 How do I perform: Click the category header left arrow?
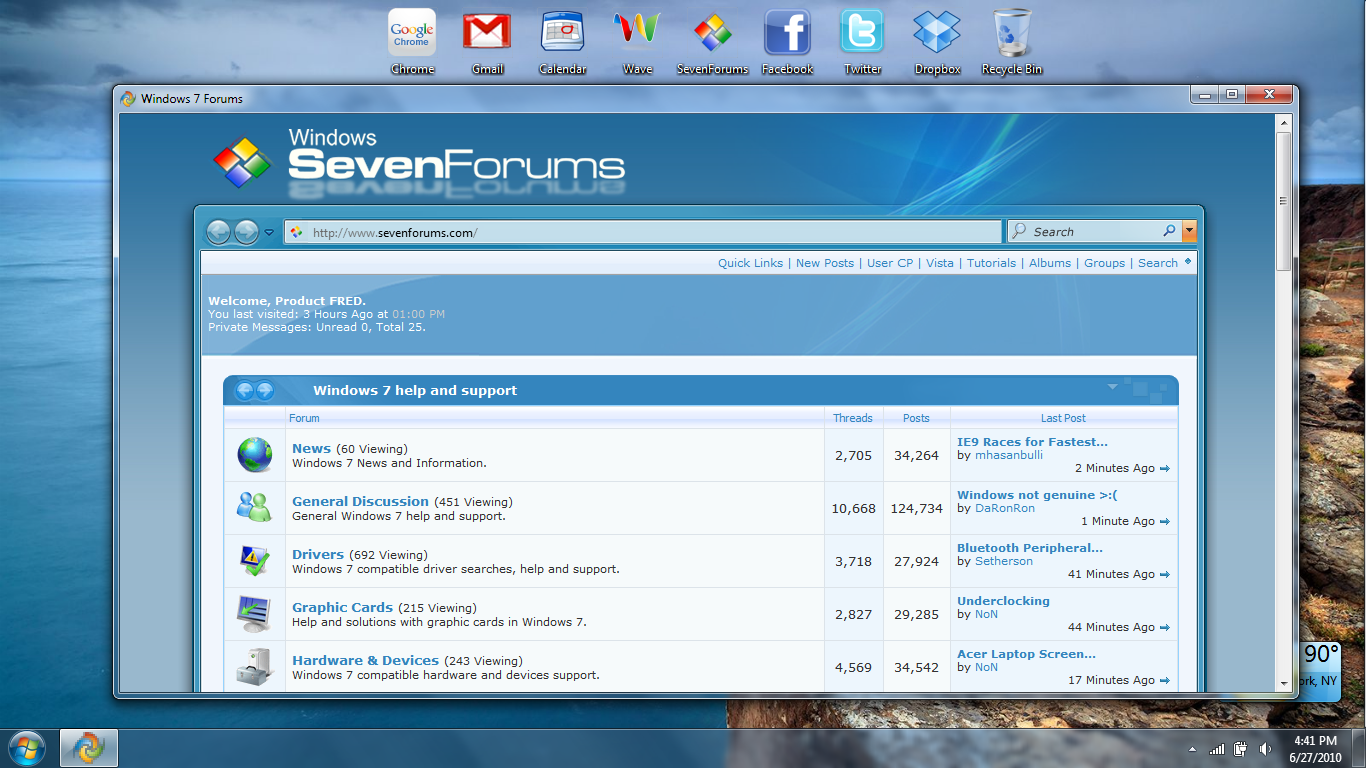(x=244, y=390)
